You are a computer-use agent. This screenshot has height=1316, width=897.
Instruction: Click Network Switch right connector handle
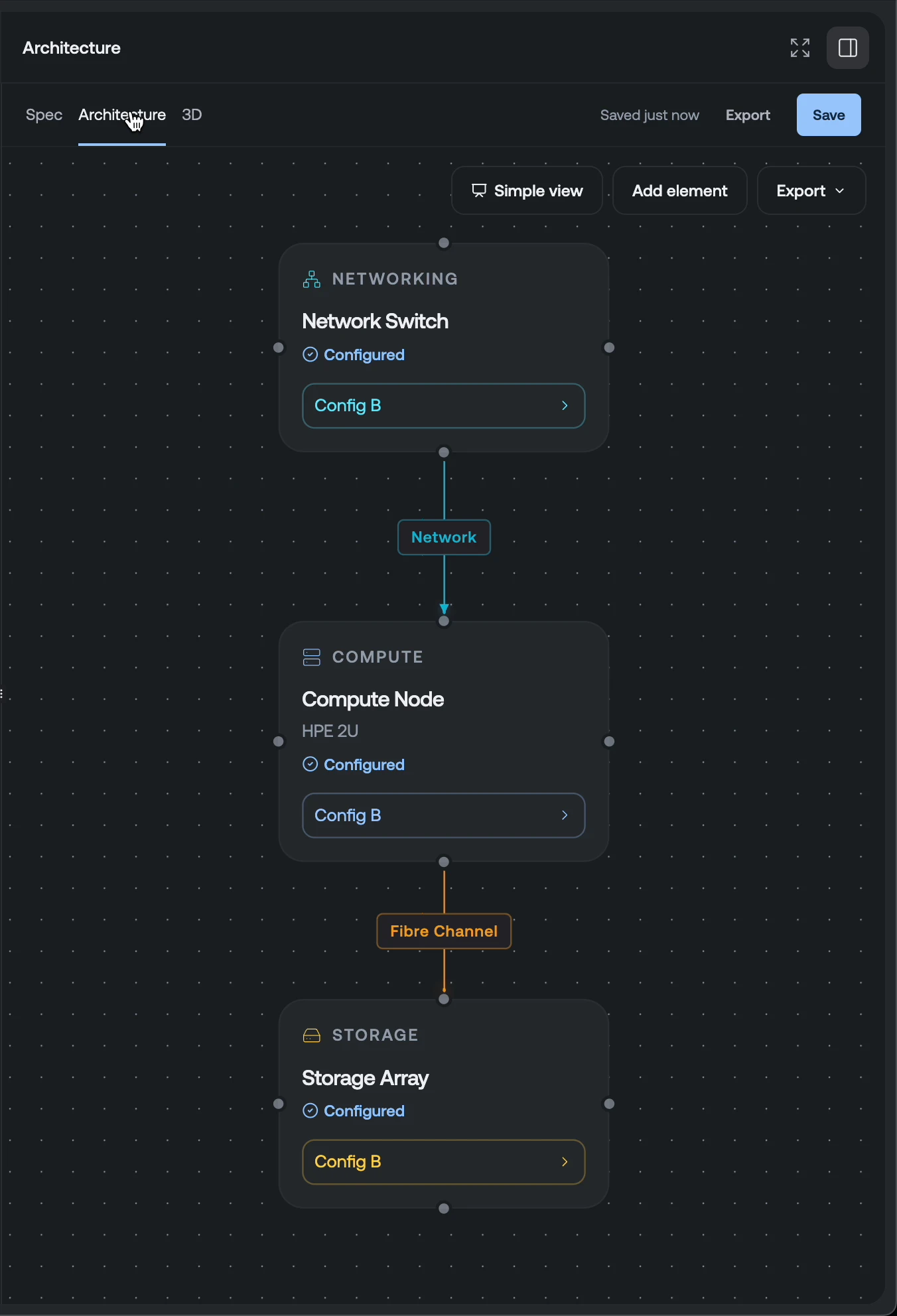tap(609, 348)
